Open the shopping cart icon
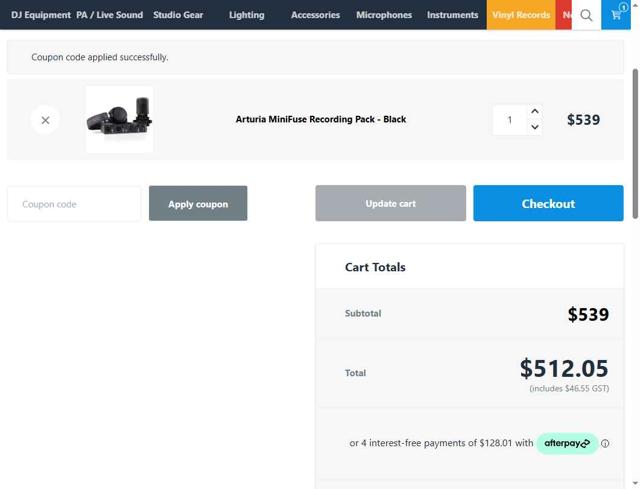 (x=616, y=15)
